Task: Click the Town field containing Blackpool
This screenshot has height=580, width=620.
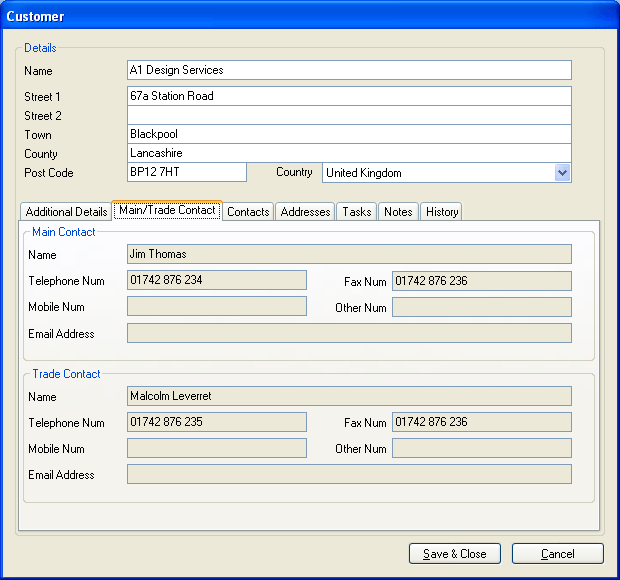Action: 349,134
